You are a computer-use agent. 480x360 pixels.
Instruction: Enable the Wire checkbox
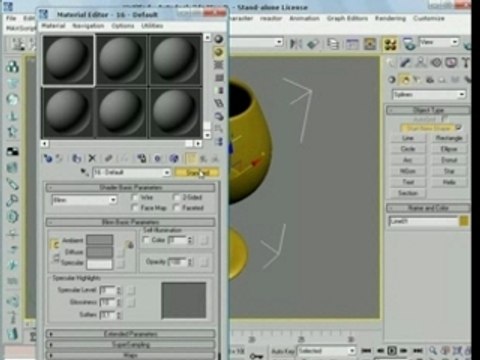(x=135, y=197)
